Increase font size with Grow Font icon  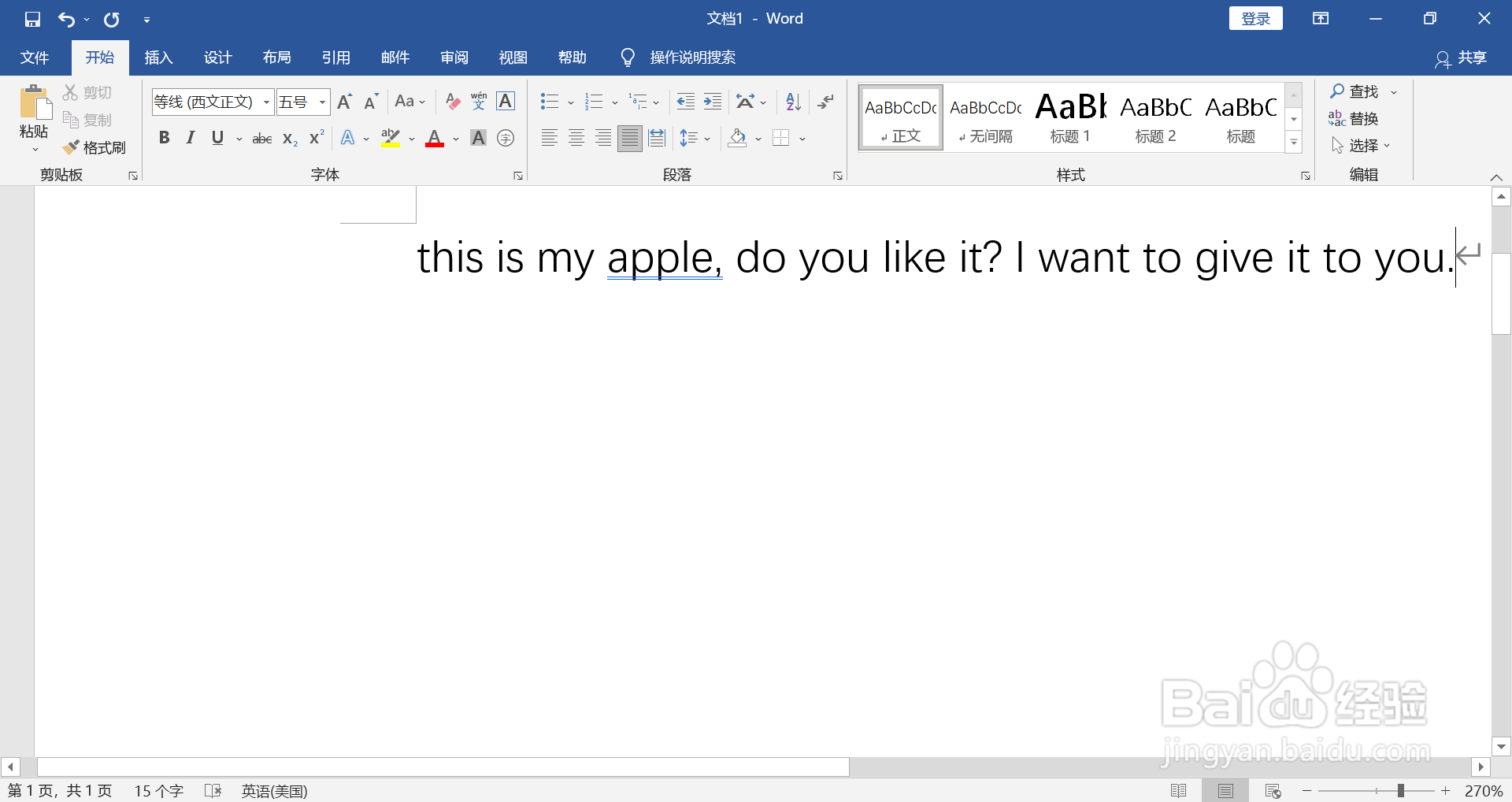tap(345, 102)
